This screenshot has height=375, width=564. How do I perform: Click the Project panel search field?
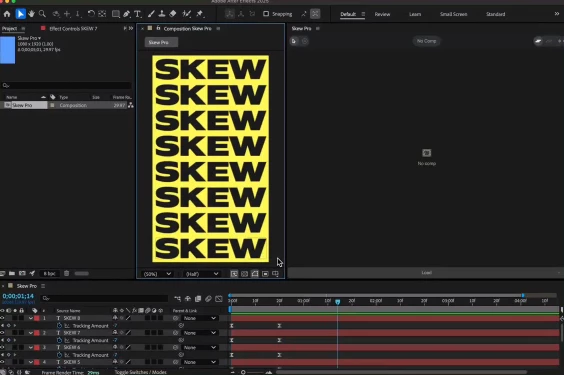tap(67, 85)
